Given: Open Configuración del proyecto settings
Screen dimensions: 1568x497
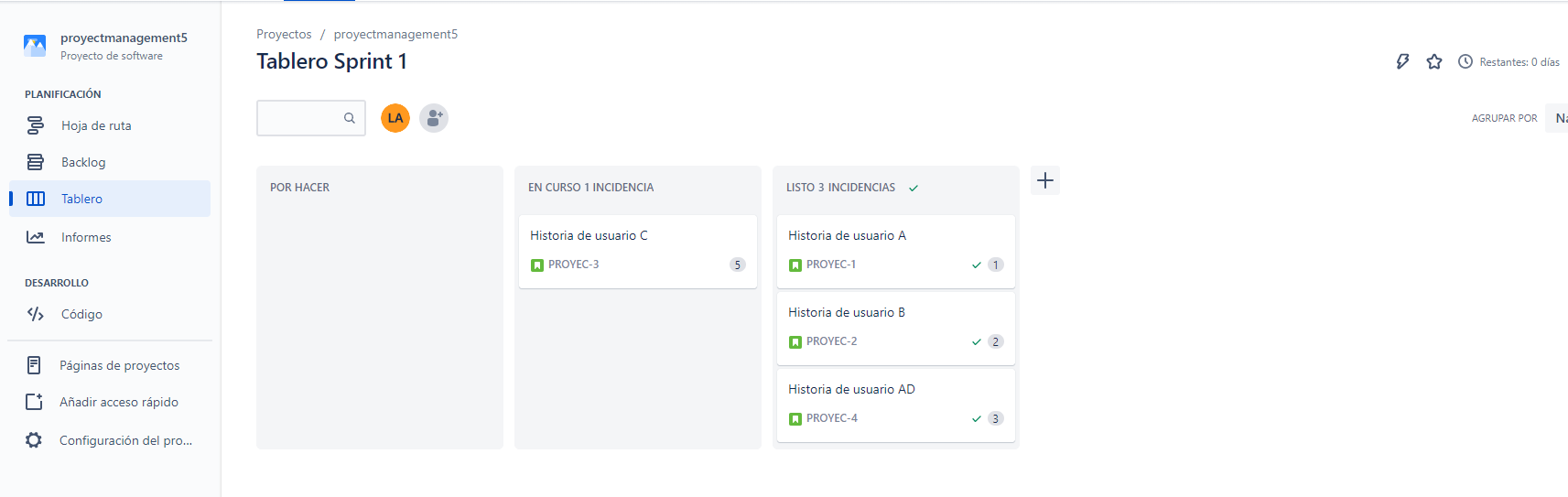Looking at the screenshot, I should [125, 440].
